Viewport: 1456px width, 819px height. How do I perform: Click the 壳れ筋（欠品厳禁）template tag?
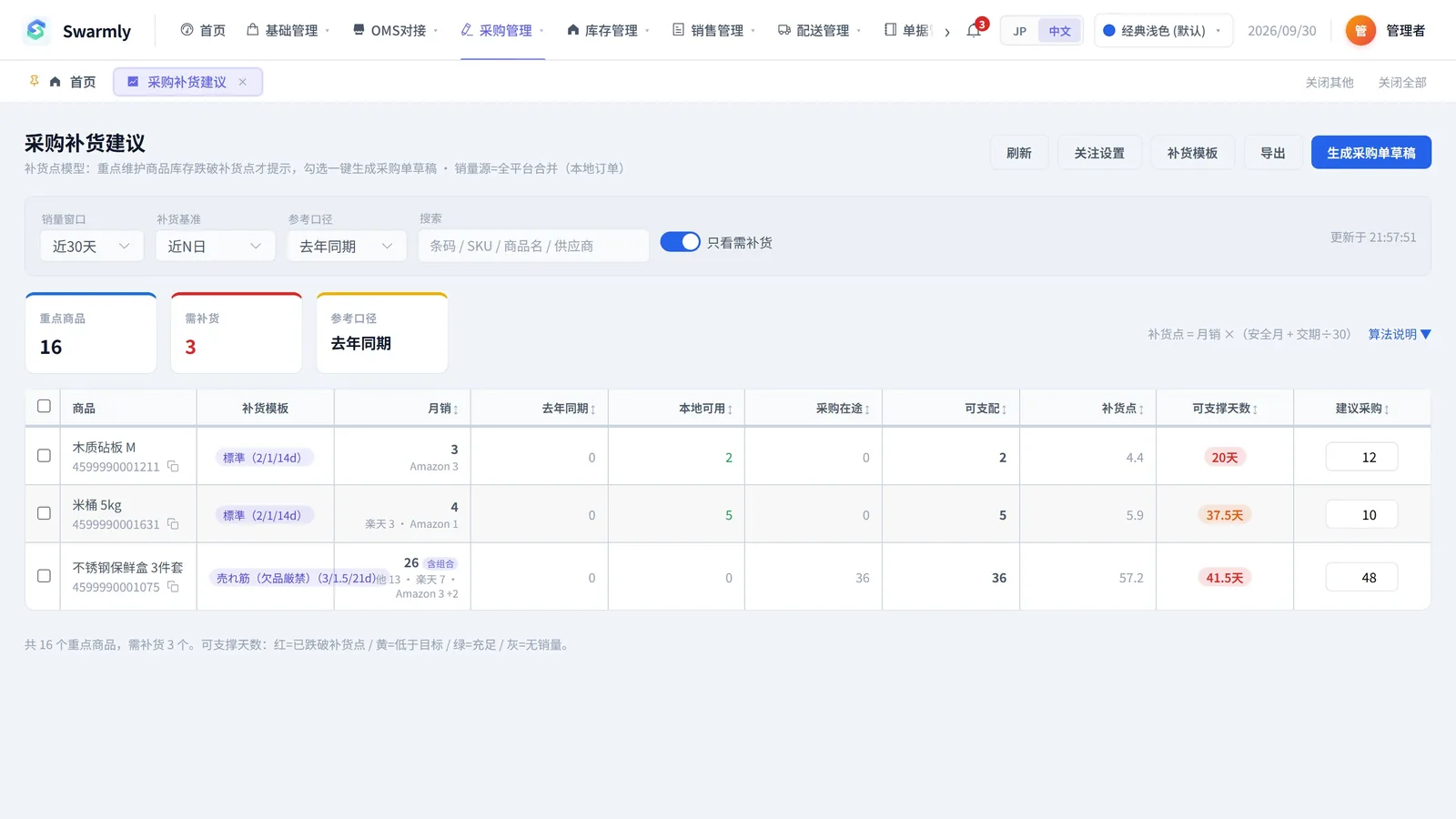tap(298, 578)
